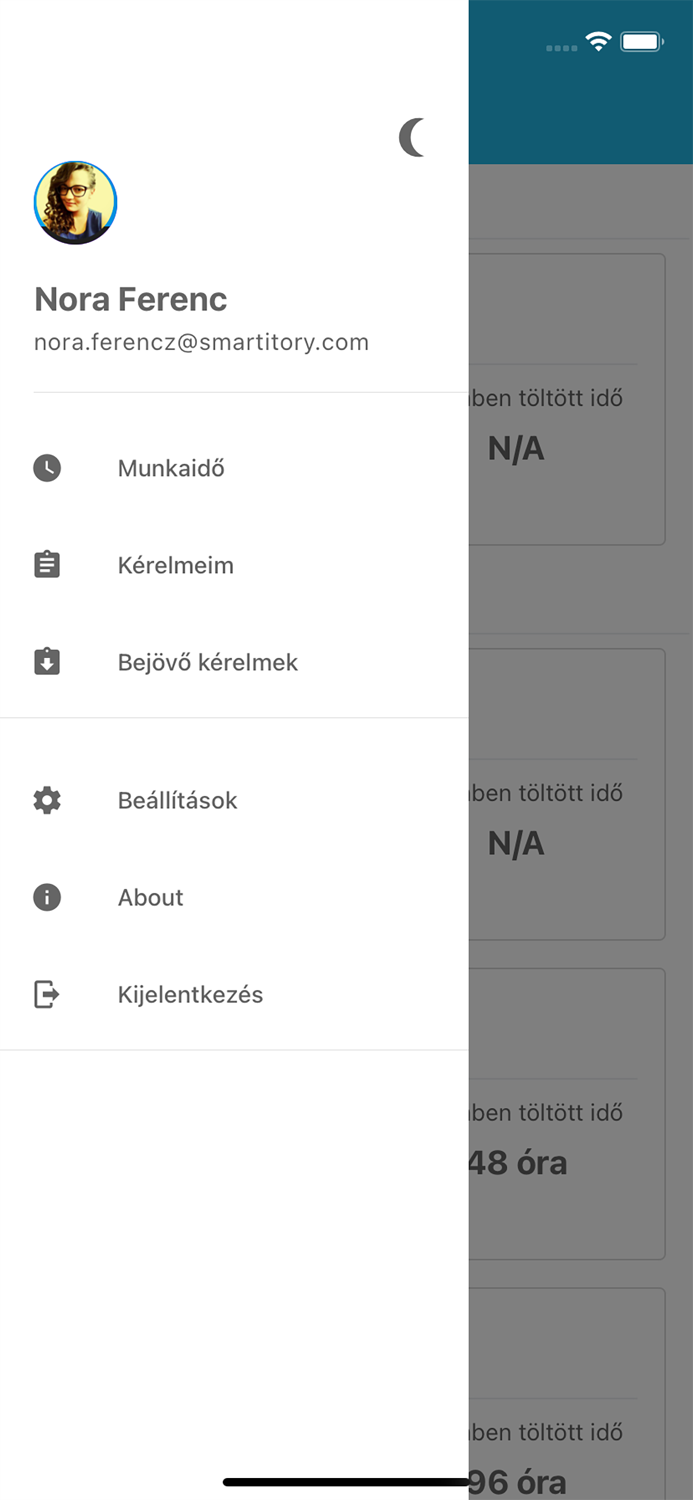The image size is (693, 1500).
Task: Open Beállítások settings page
Action: tap(178, 800)
